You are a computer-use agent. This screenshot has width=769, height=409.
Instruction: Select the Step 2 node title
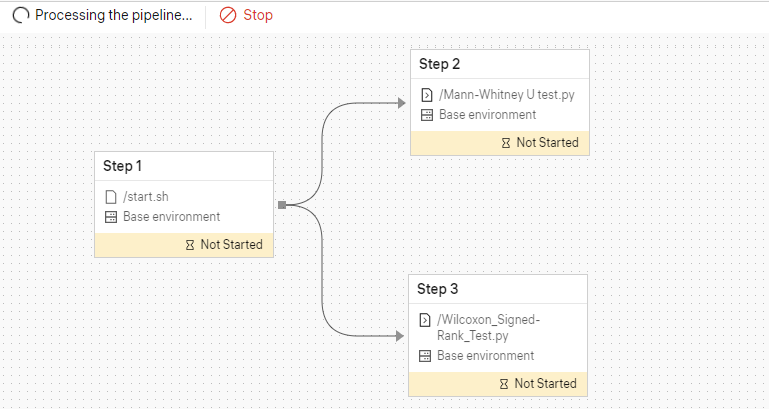(x=440, y=64)
